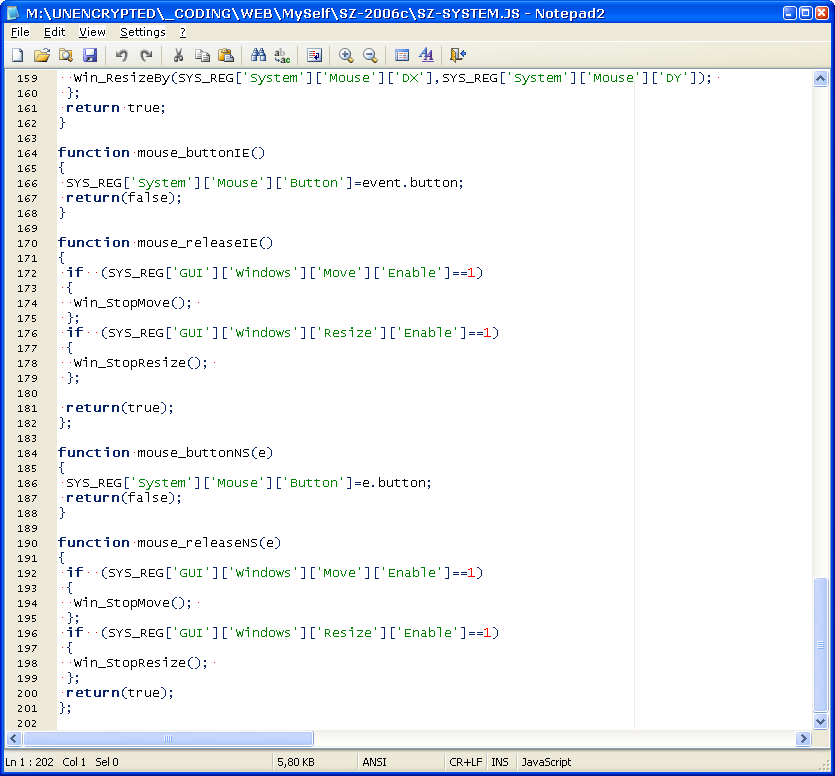Viewport: 835px width, 776px height.
Task: Open Customize Schemes font icon
Action: tap(426, 55)
